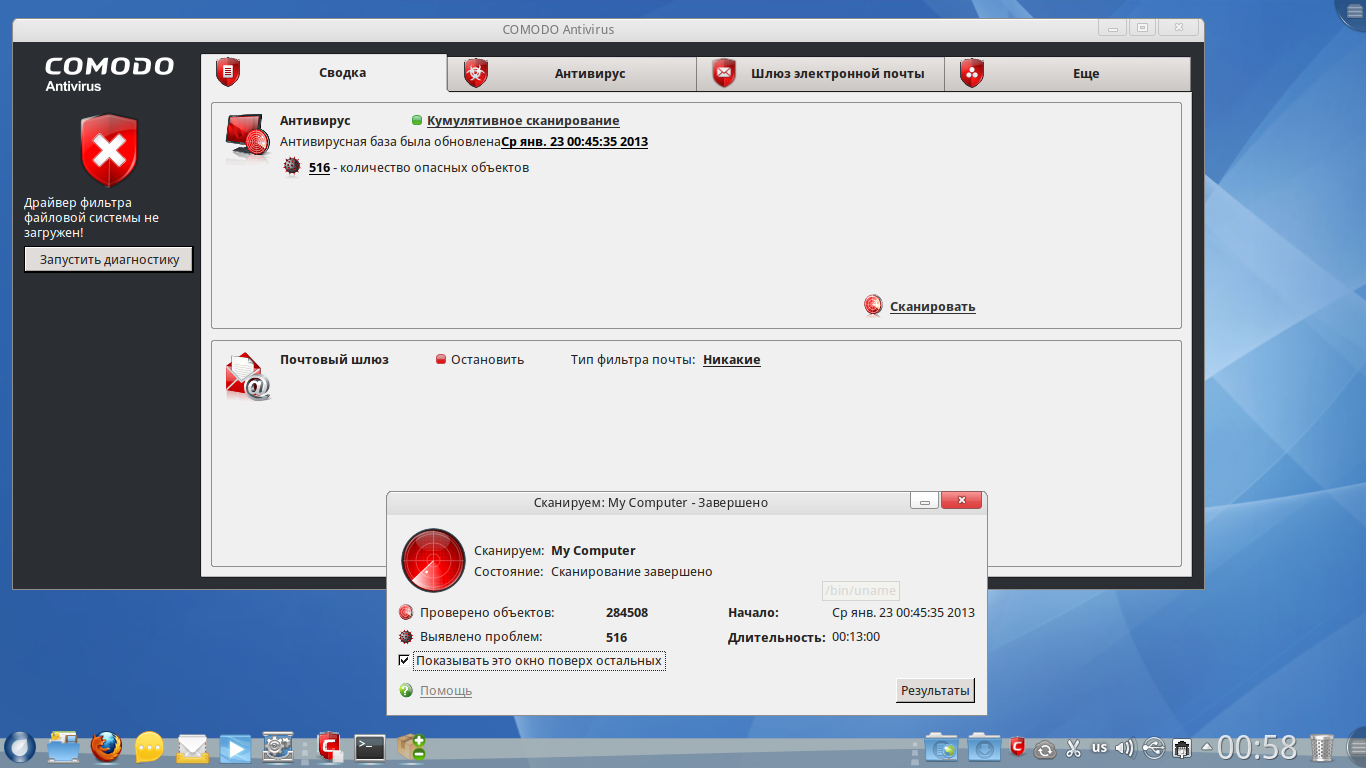Viewport: 1366px width, 768px height.
Task: Open the network connection tray icon
Action: [x=1181, y=747]
